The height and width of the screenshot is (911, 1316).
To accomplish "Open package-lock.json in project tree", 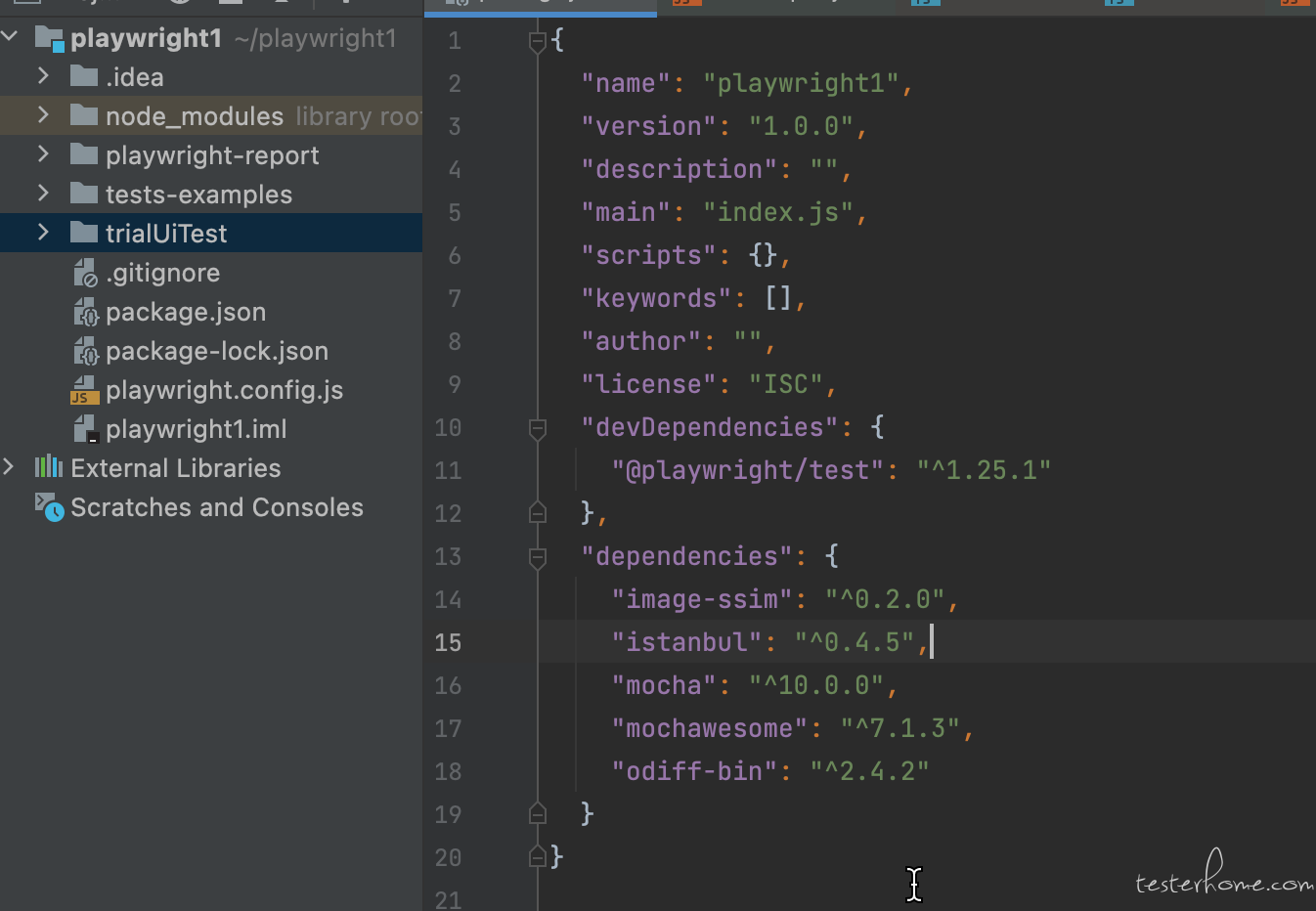I will click(x=217, y=351).
